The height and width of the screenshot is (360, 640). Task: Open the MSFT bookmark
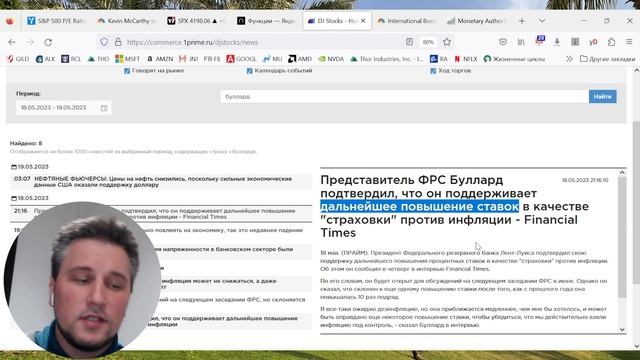[127, 59]
